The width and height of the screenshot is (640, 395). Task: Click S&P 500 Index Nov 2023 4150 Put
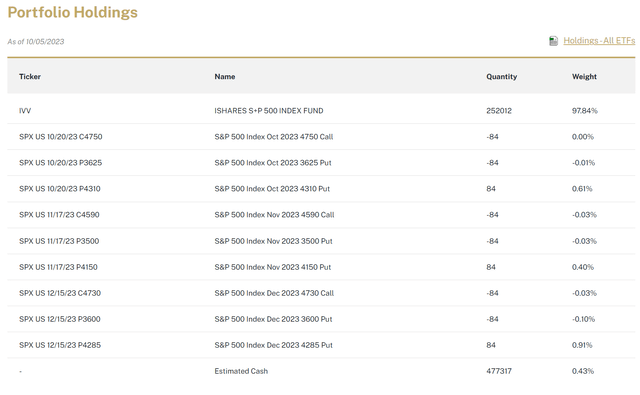(273, 267)
